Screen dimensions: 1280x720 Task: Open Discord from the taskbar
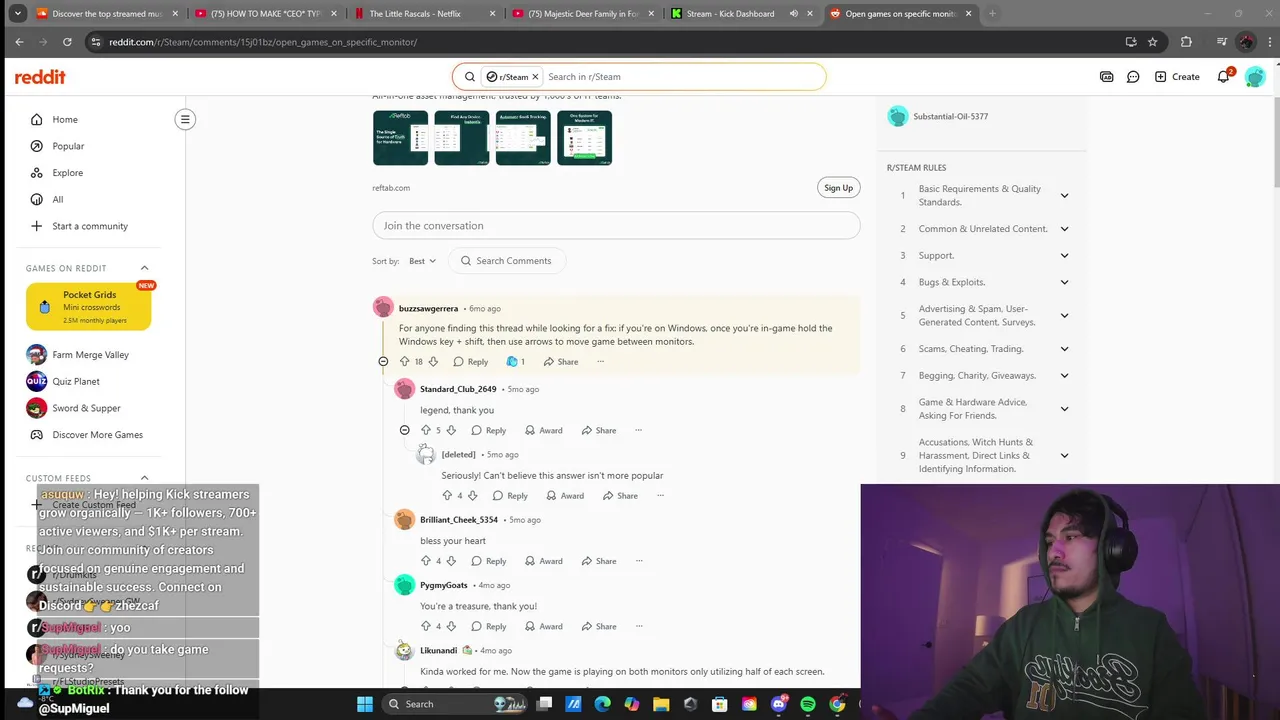[x=779, y=704]
